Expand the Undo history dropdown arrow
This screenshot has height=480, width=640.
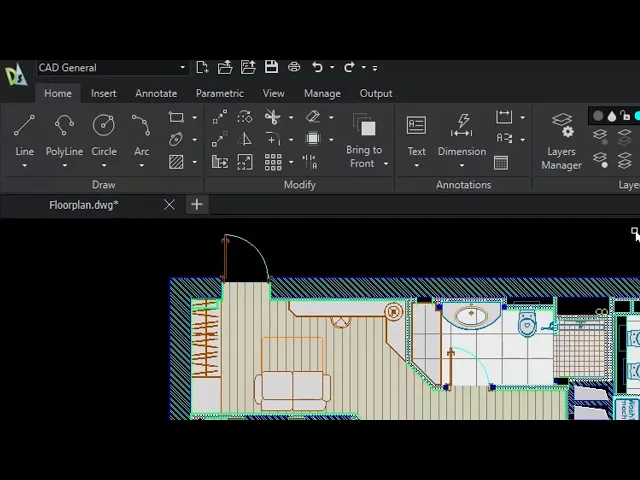point(332,67)
